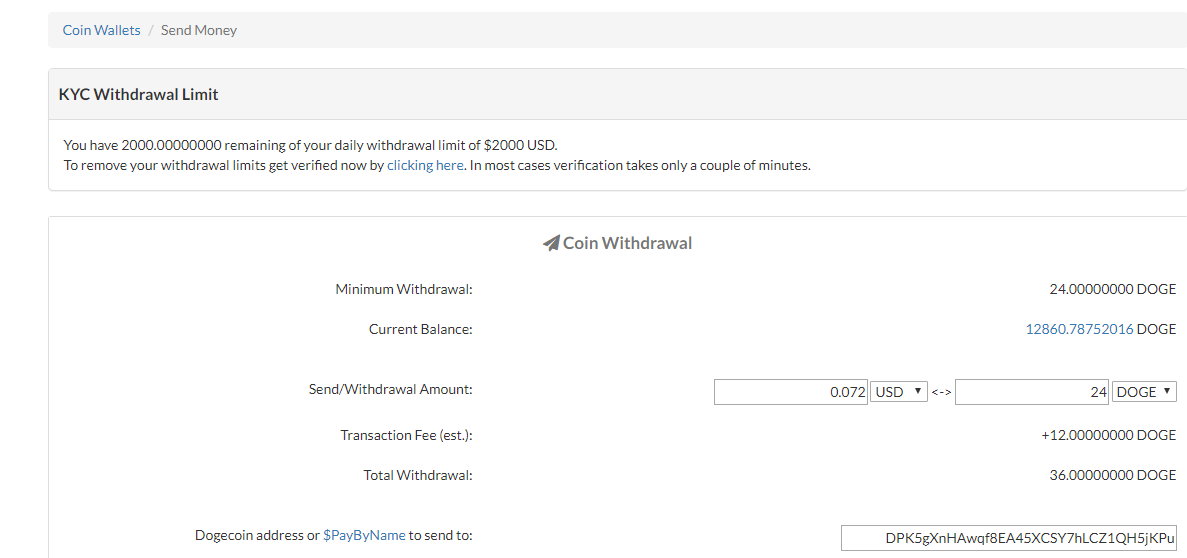This screenshot has height=558, width=1187.
Task: Open the Coin Wallets breadcrumb link
Action: [x=101, y=30]
